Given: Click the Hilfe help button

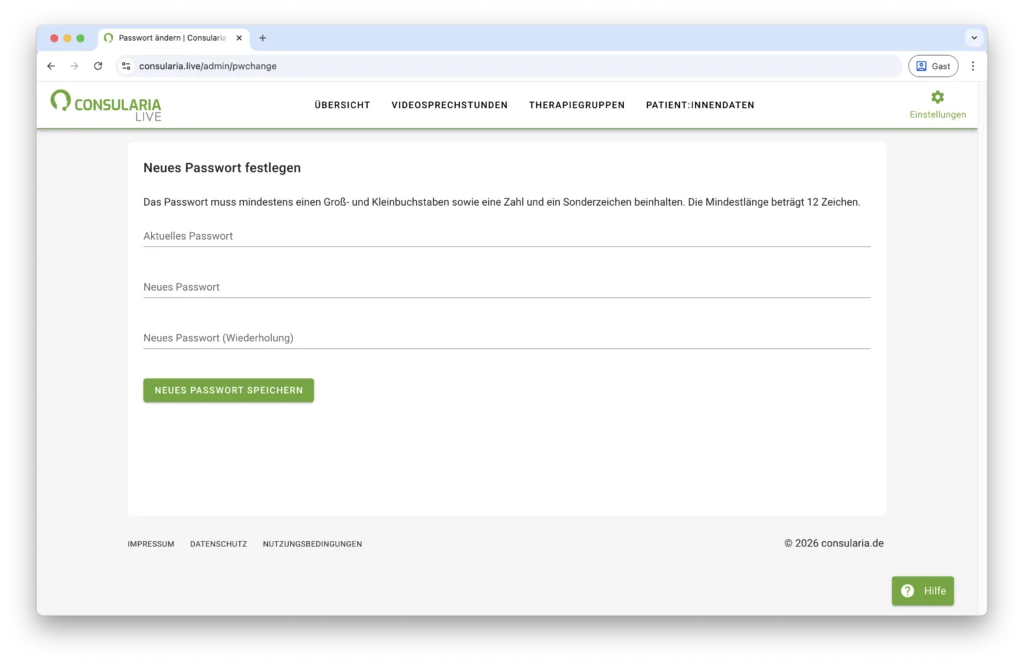Looking at the screenshot, I should tap(922, 591).
